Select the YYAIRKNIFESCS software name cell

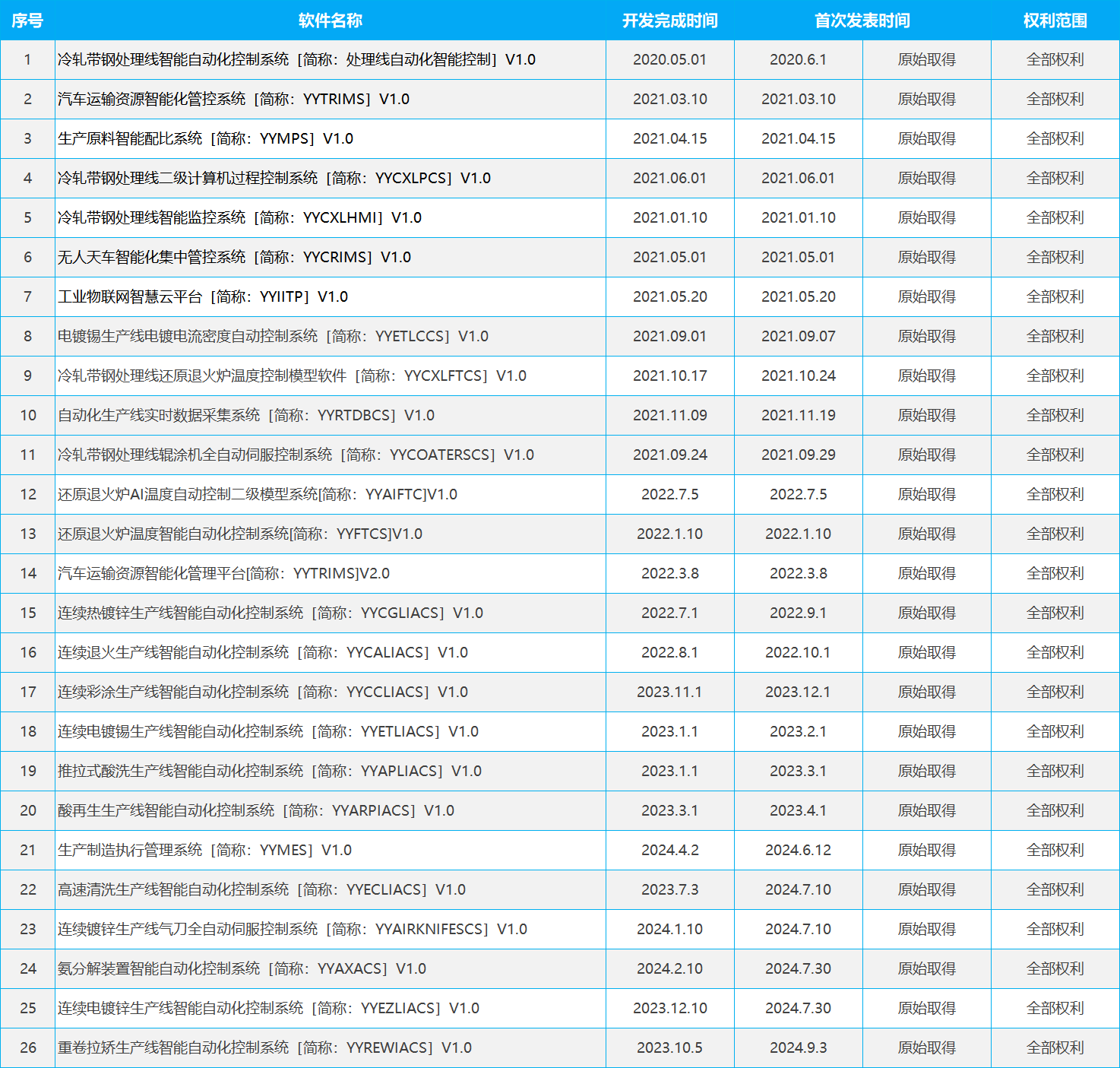tap(331, 930)
